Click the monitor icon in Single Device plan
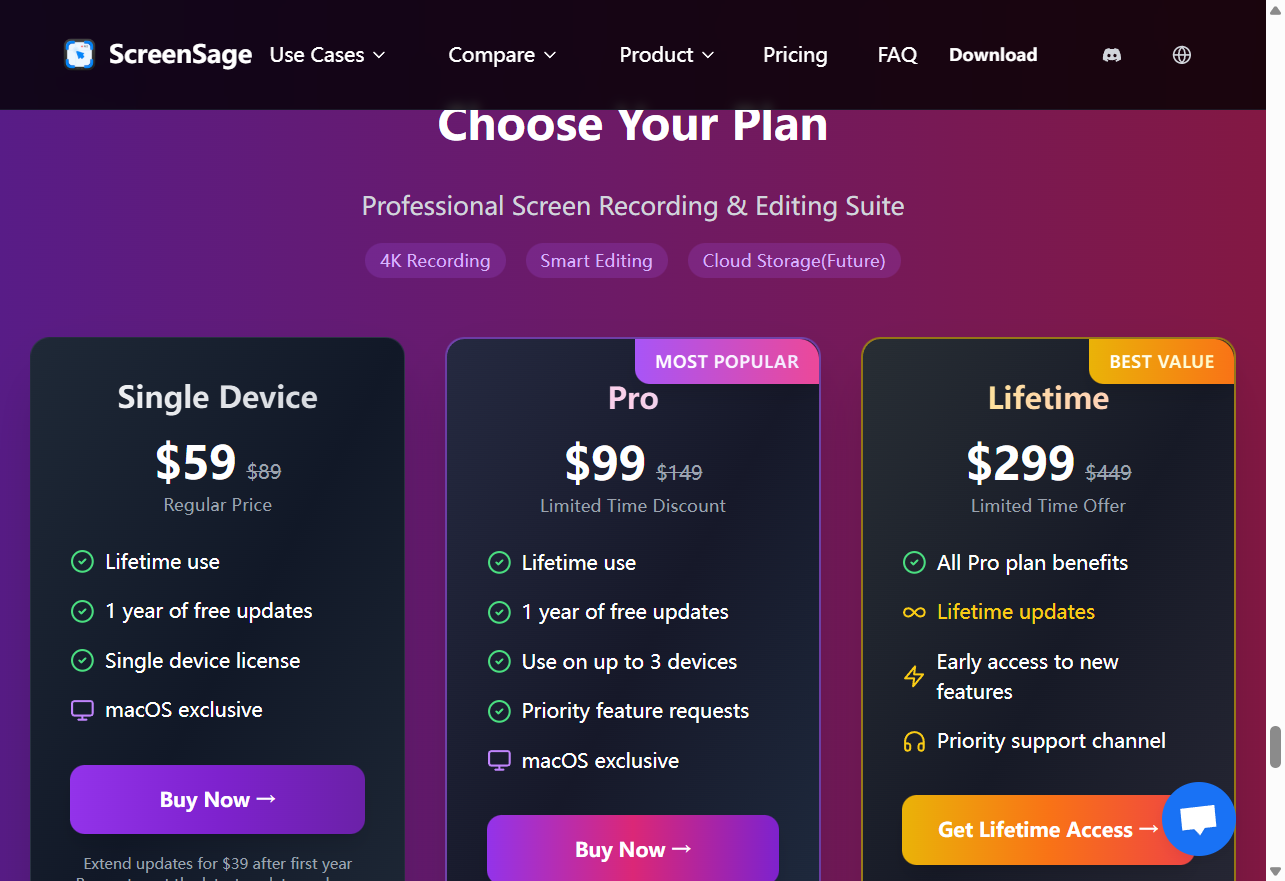 pyautogui.click(x=82, y=710)
